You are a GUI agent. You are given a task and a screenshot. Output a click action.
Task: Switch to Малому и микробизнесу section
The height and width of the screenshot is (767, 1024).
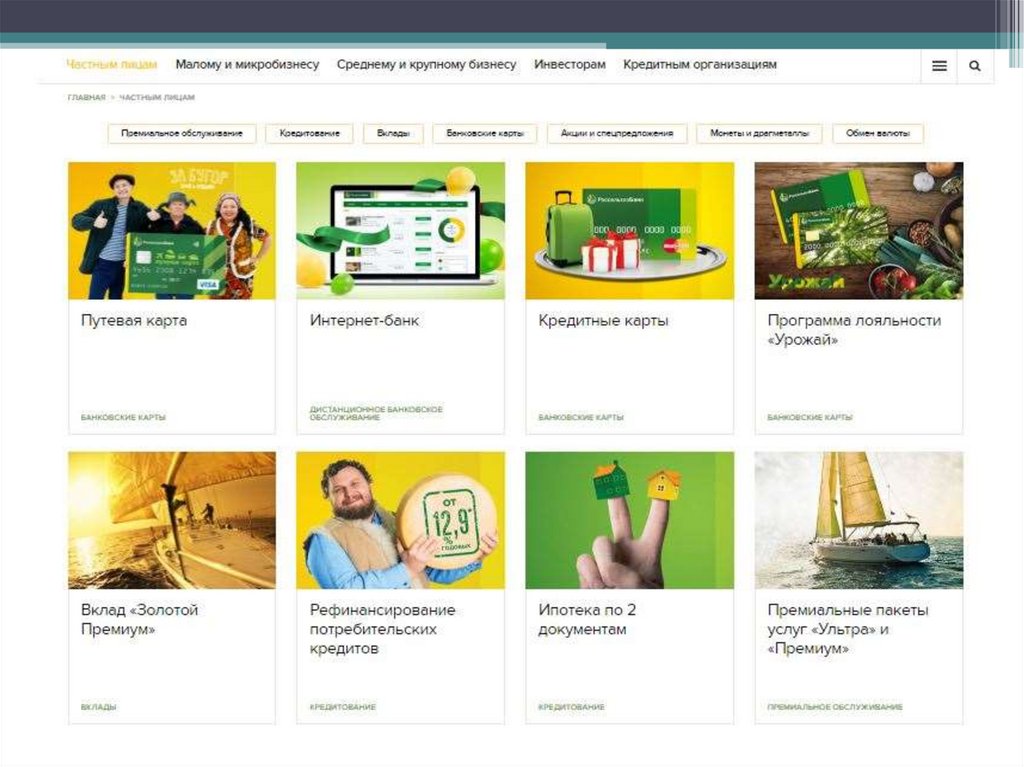(247, 65)
